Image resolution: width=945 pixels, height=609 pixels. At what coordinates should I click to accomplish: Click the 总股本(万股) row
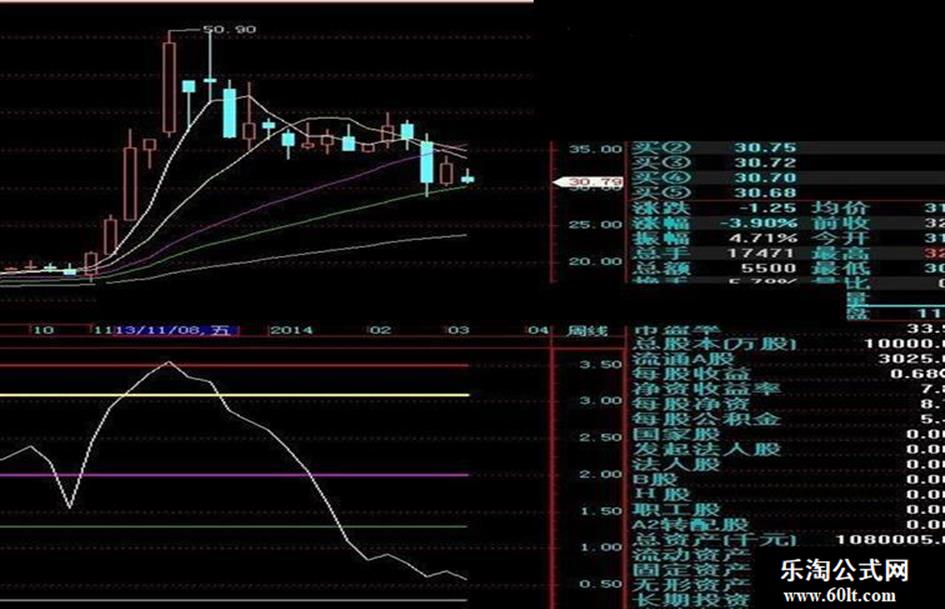click(788, 344)
